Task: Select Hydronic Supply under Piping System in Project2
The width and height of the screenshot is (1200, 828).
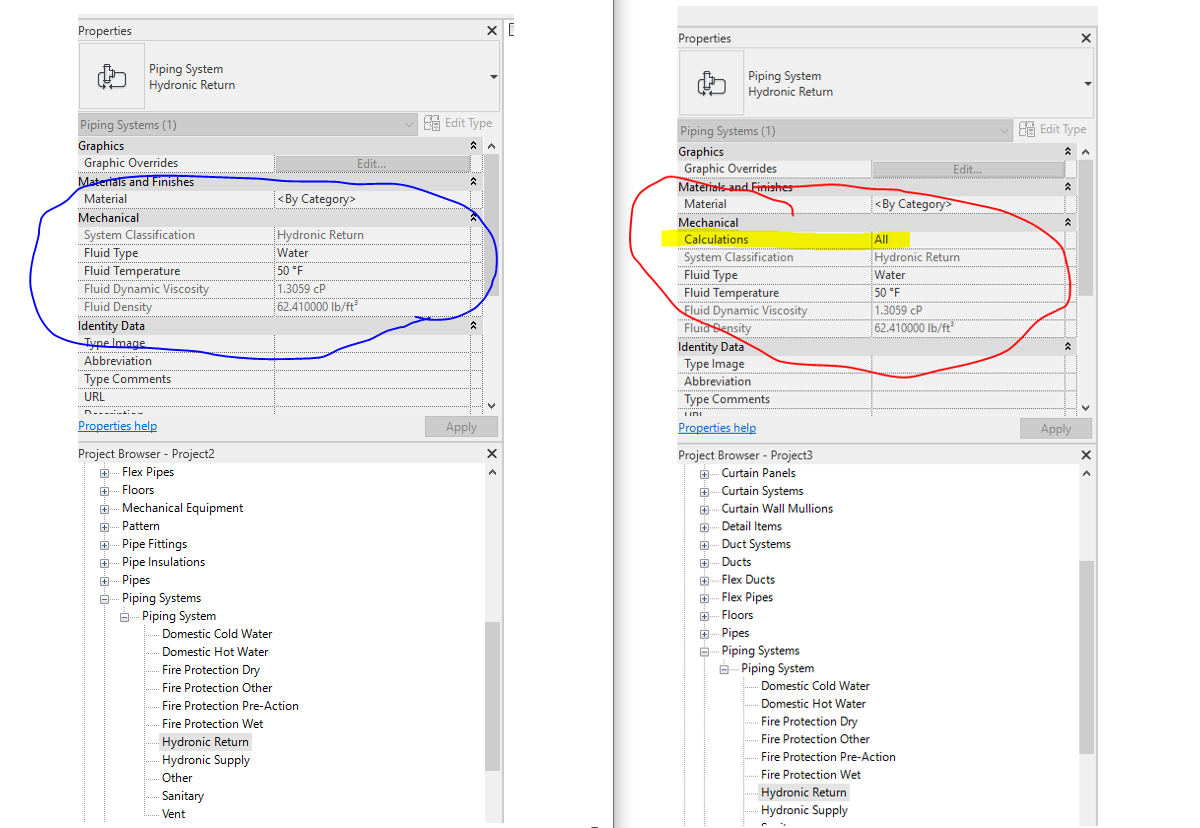Action: [x=207, y=759]
